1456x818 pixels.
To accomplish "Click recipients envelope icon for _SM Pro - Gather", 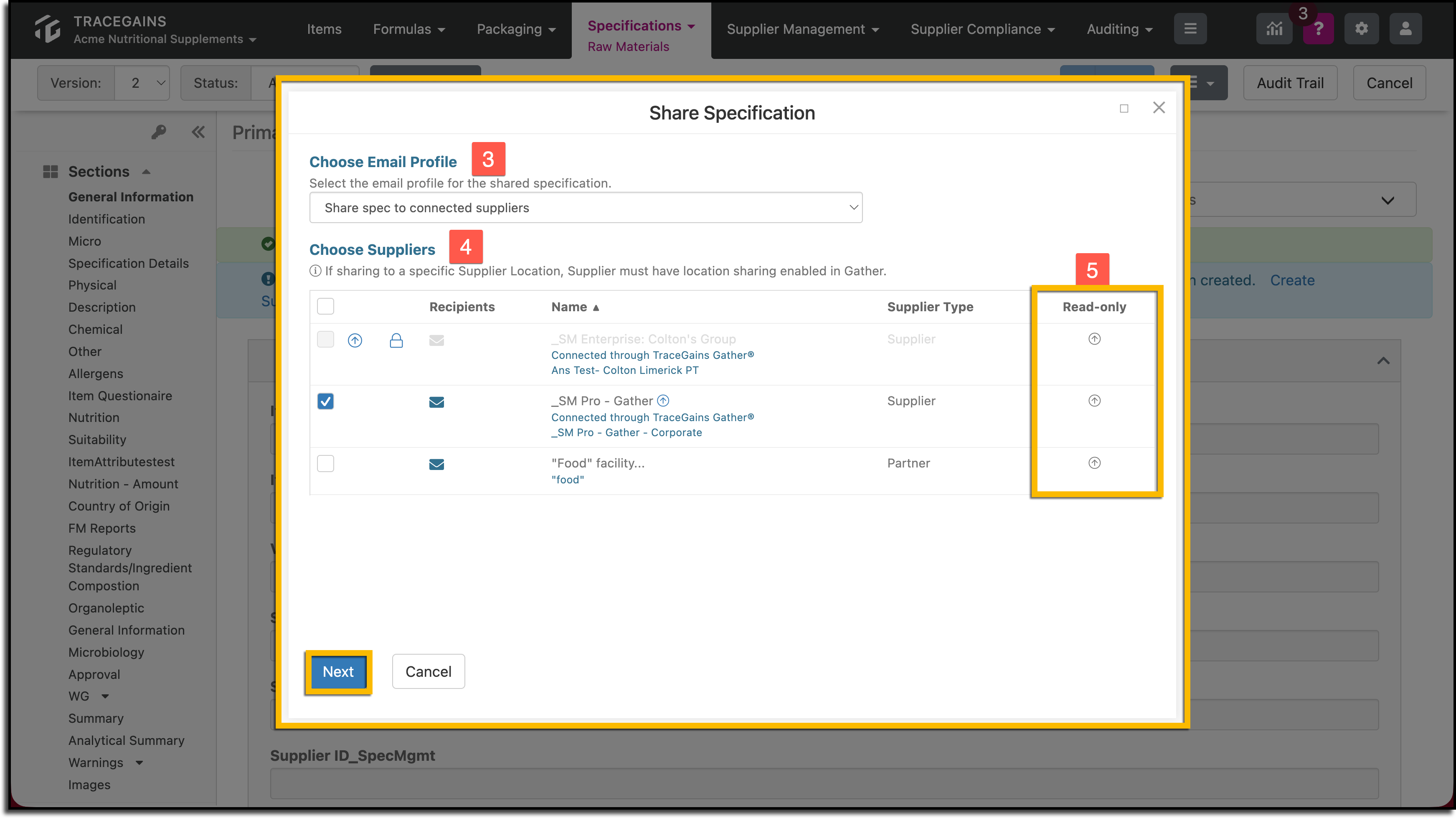I will coord(436,402).
